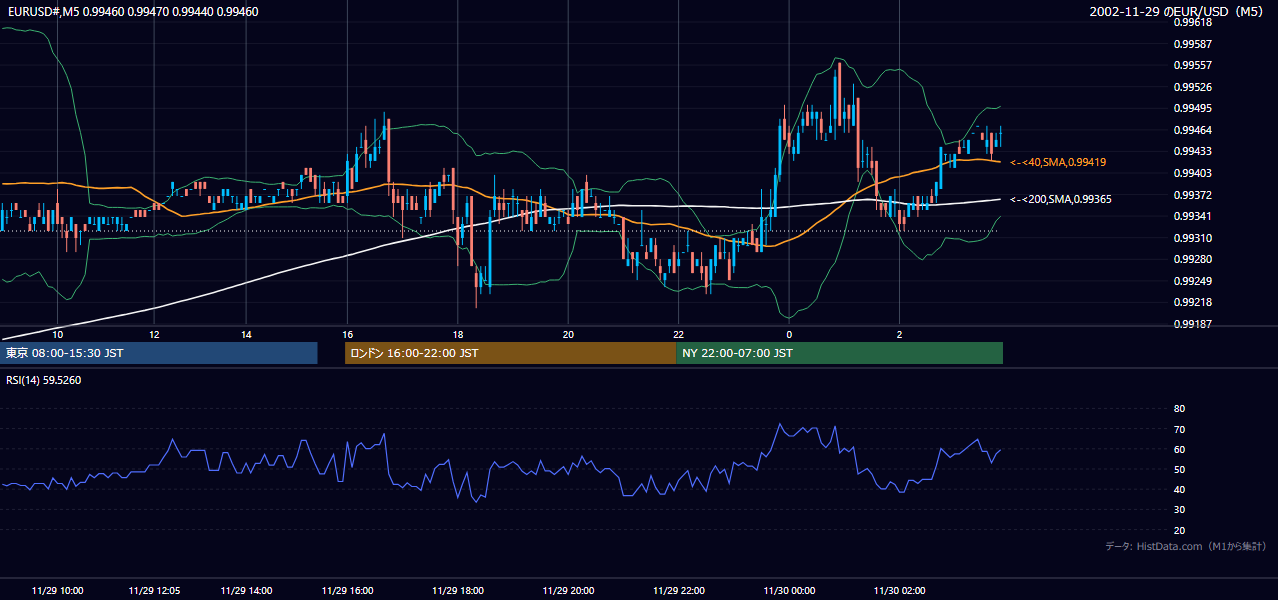Image resolution: width=1278 pixels, height=600 pixels.
Task: Click the 11/29 12:05 time label
Action: [x=154, y=591]
